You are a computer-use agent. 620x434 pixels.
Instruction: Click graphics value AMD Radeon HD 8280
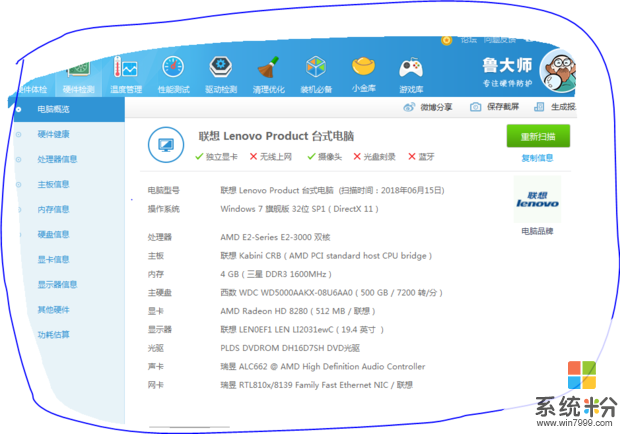[x=298, y=311]
